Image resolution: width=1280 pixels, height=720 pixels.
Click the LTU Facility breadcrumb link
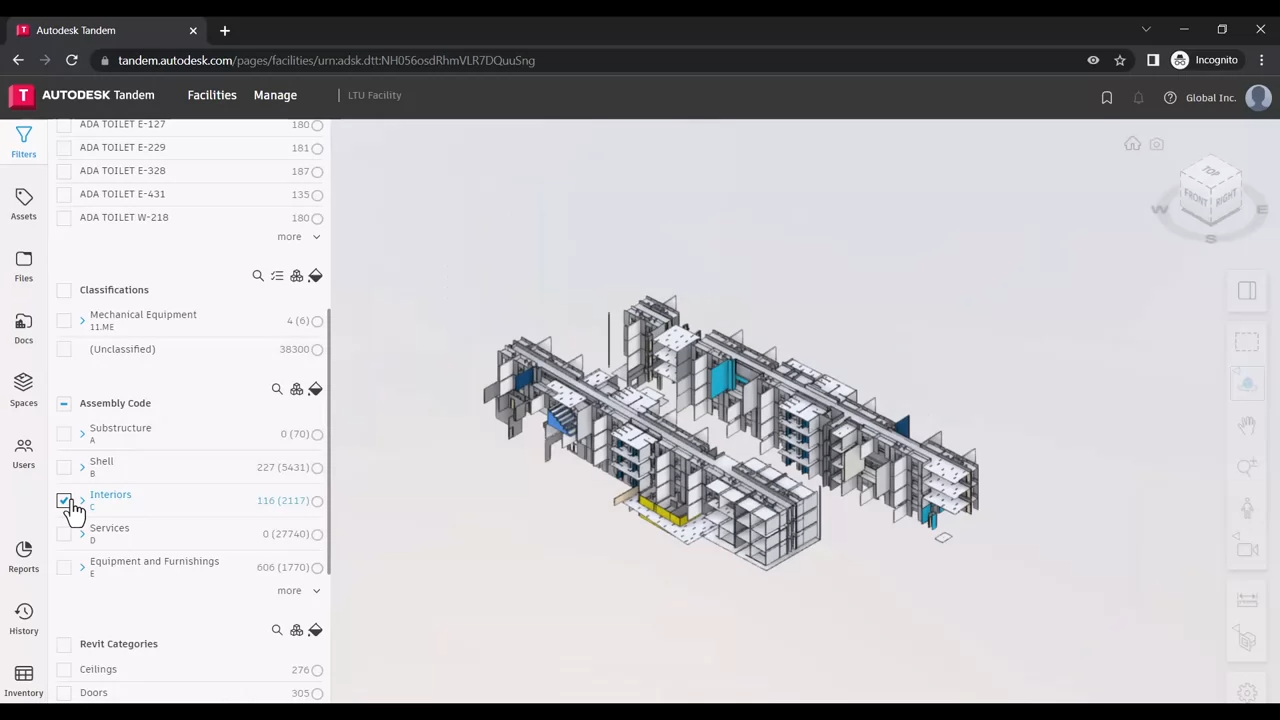coord(374,95)
